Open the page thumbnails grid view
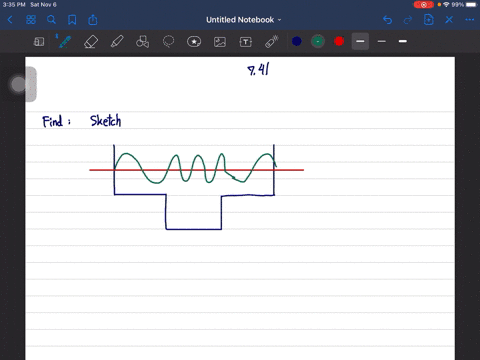Screen dimensions: 480x360 tap(31, 20)
